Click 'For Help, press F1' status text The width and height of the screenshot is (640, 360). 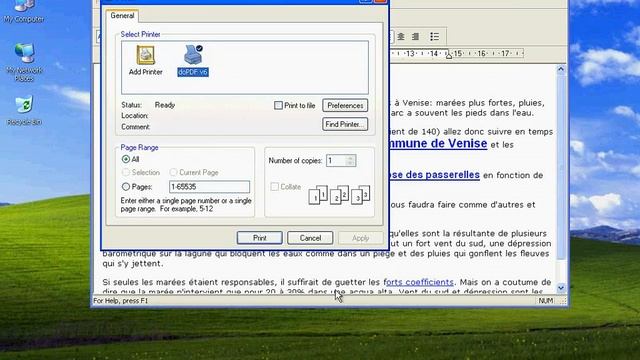click(x=121, y=301)
